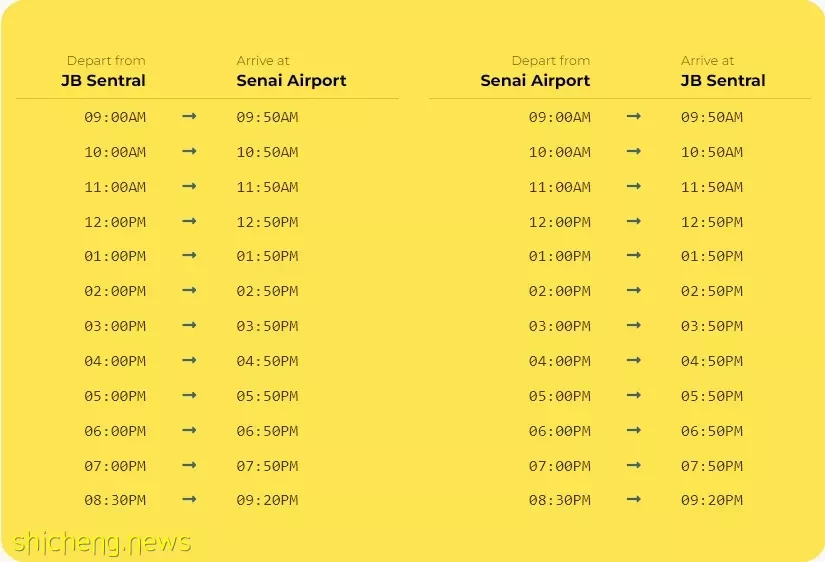Click the 09:20PM arrival at Senai Airport
The width and height of the screenshot is (825, 562).
pyautogui.click(x=267, y=500)
